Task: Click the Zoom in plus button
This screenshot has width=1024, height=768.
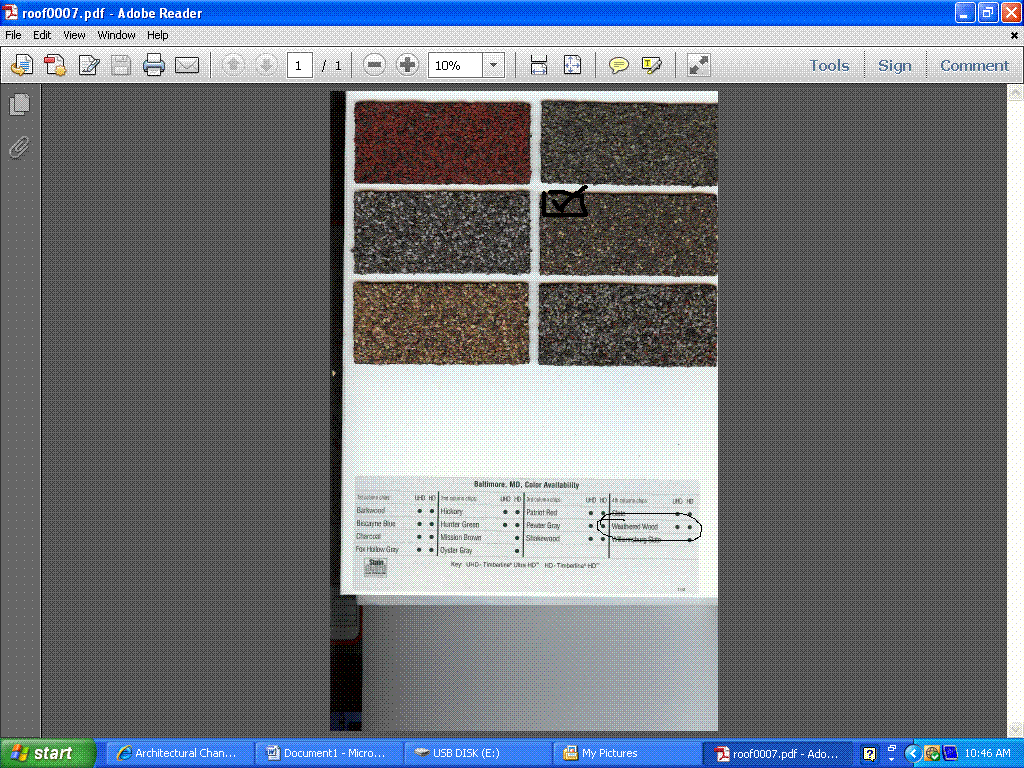Action: (407, 66)
